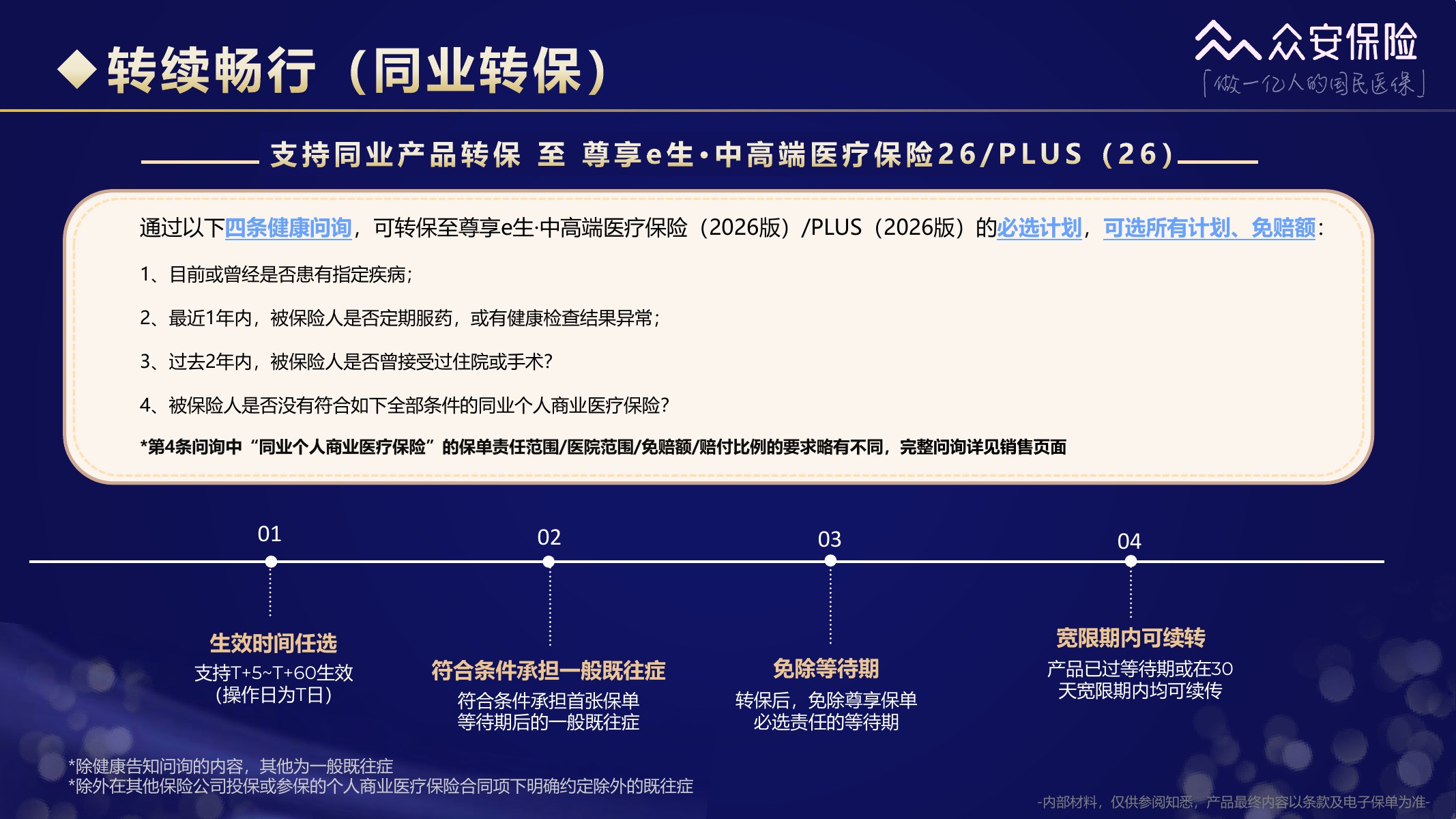1456x819 pixels.
Task: Click question 2 最近1年内 定期服药
Action: (400, 318)
